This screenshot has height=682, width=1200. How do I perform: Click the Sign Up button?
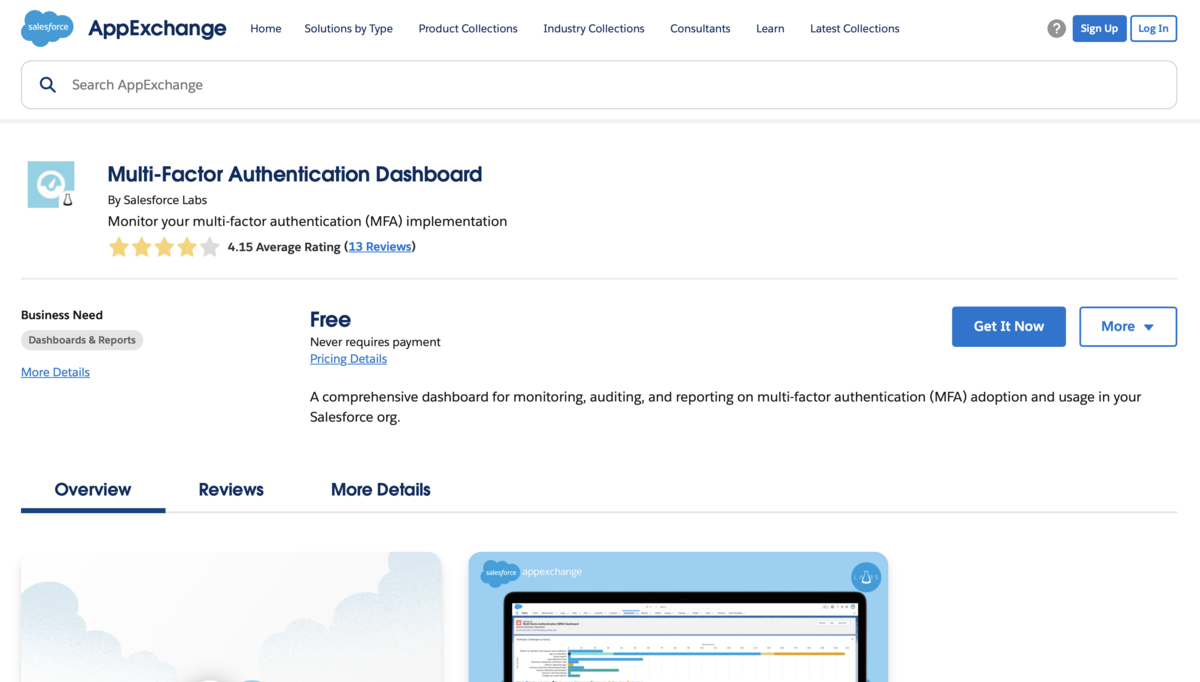click(x=1099, y=28)
